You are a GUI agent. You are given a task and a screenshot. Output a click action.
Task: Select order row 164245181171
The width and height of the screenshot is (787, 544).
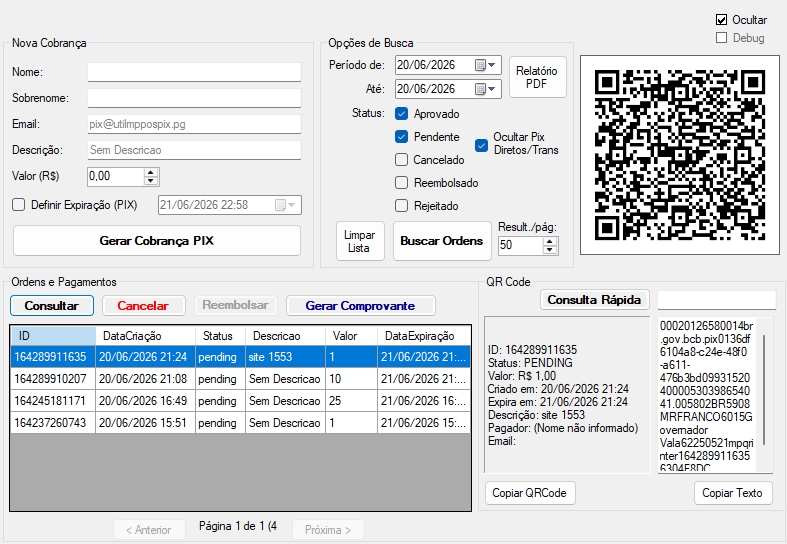(x=240, y=401)
